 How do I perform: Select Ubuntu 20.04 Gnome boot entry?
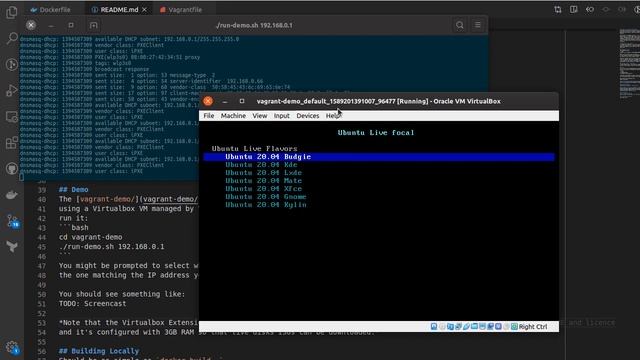click(x=266, y=197)
